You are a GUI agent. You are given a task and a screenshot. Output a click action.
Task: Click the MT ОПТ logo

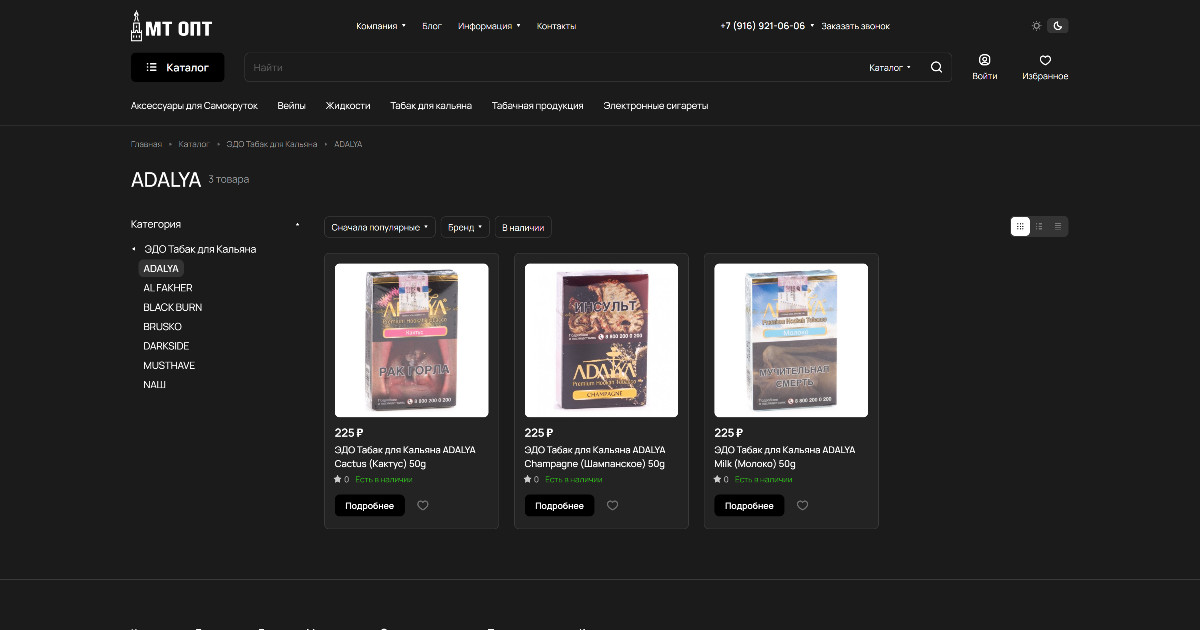(x=171, y=26)
